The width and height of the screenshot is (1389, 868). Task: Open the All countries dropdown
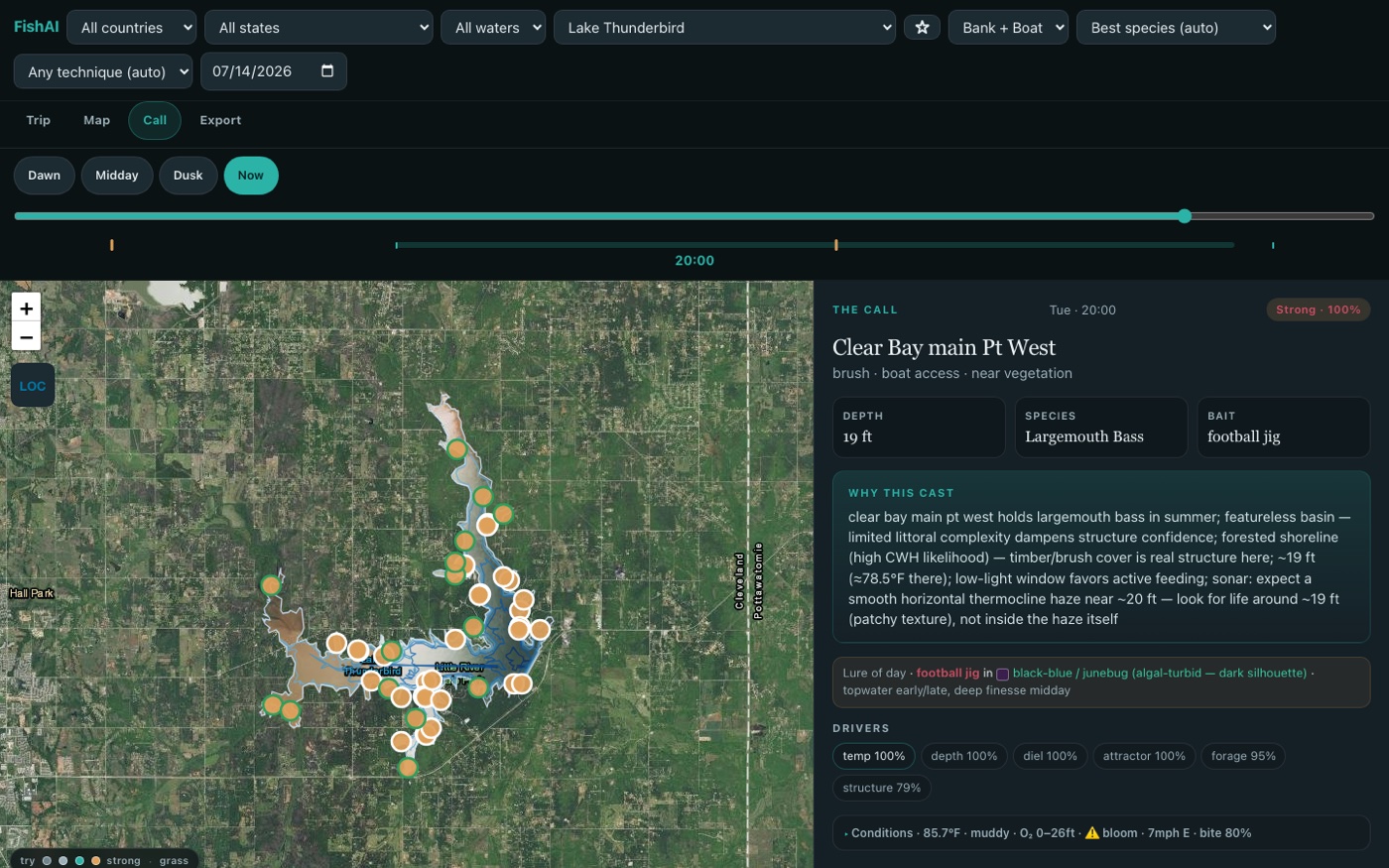pyautogui.click(x=131, y=28)
